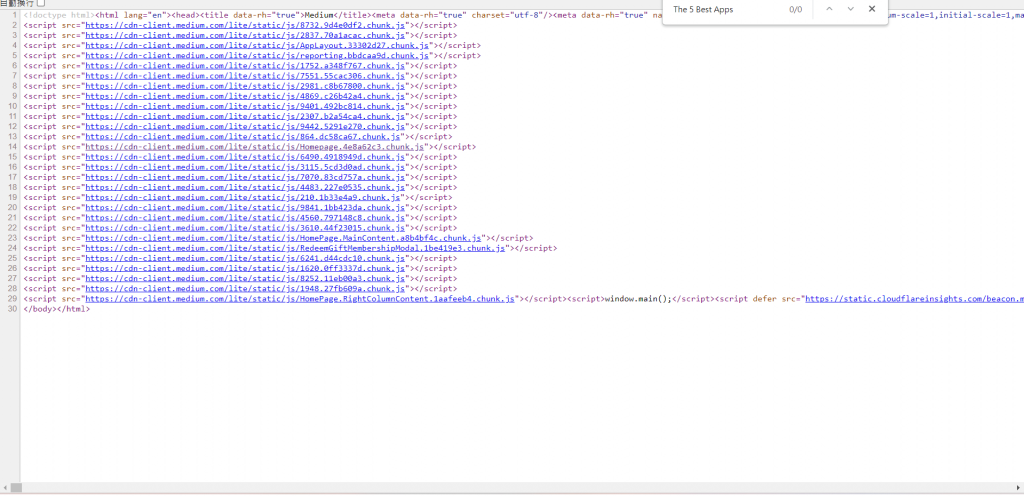Viewport: 1024px width, 496px height.
Task: Open the 1948.27fb609a.chunk.js link
Action: pos(246,288)
